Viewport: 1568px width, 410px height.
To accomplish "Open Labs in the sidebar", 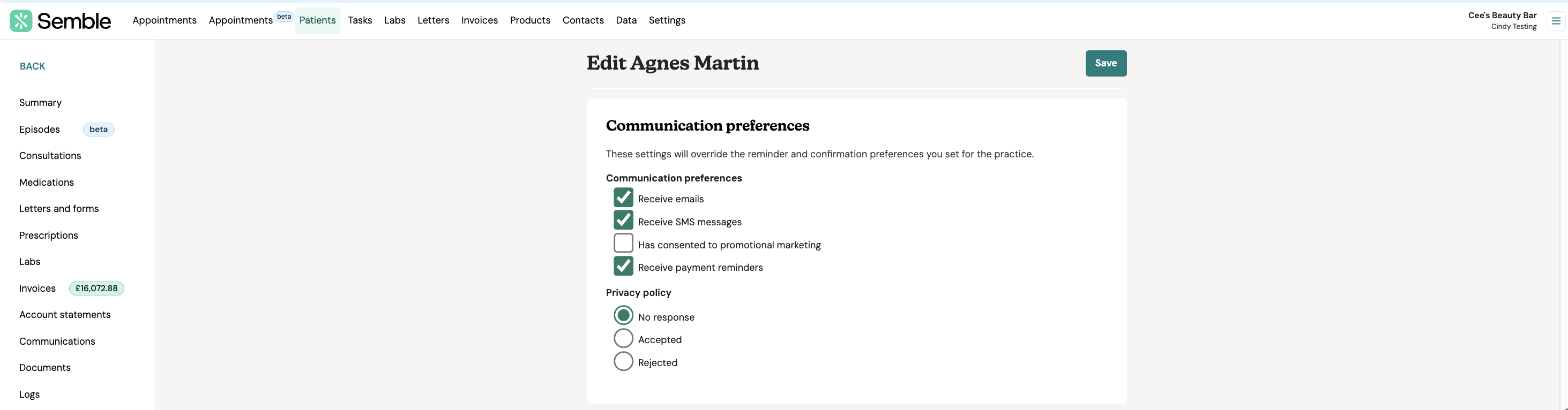I will (x=30, y=262).
